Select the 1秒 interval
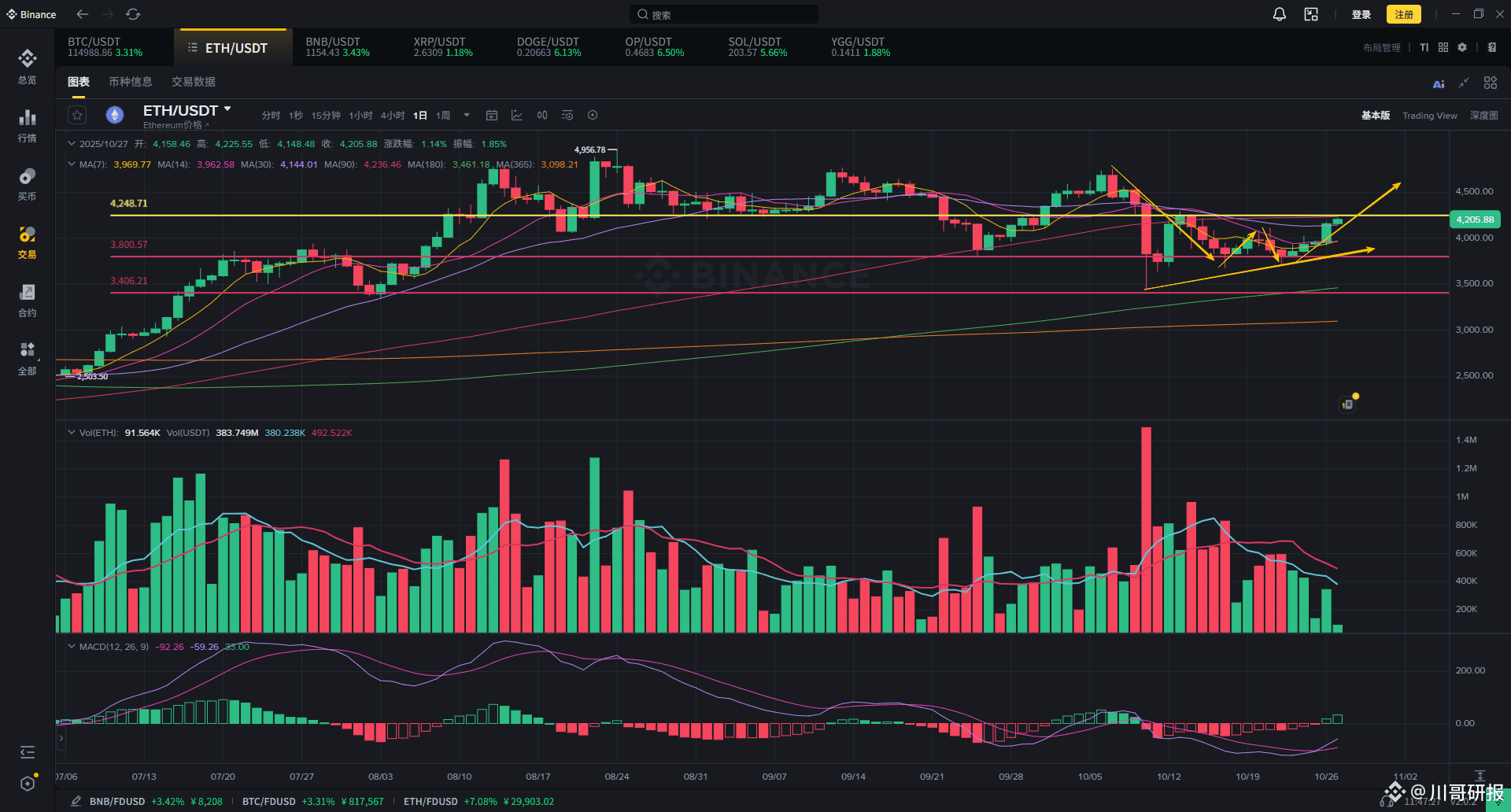The width and height of the screenshot is (1511, 812). click(x=296, y=116)
